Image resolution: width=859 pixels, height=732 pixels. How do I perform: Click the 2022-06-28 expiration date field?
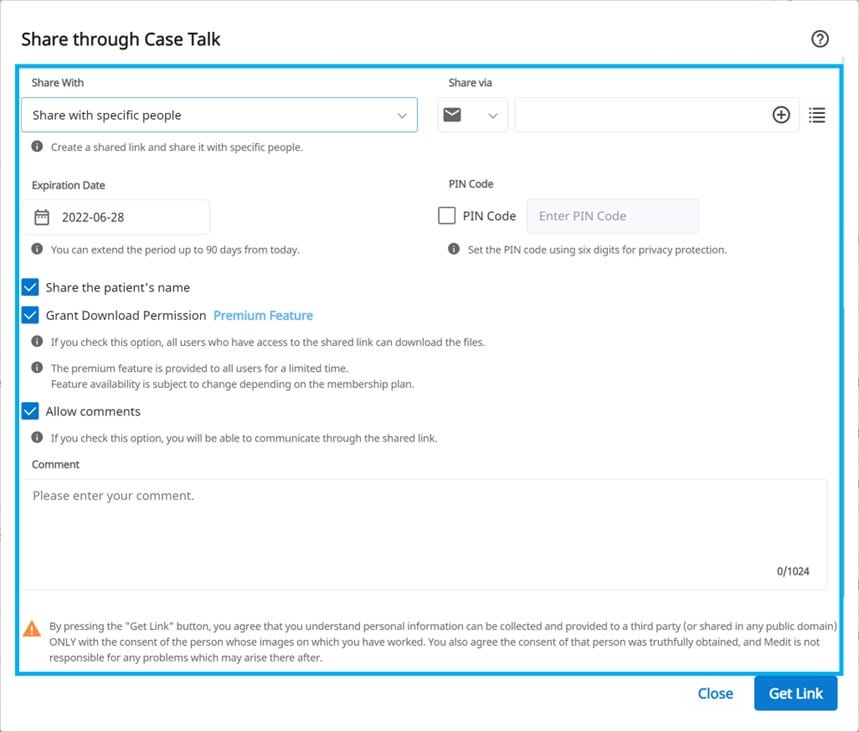click(116, 217)
